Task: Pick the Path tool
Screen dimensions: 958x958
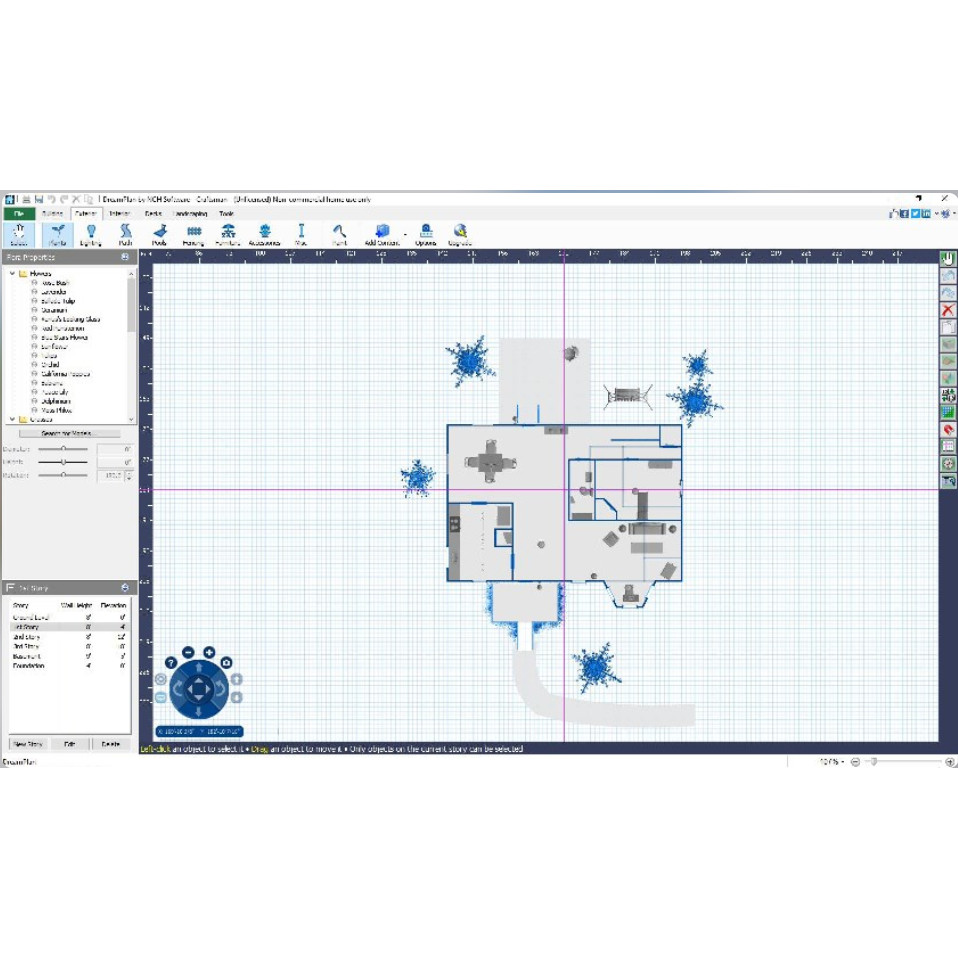Action: click(125, 235)
